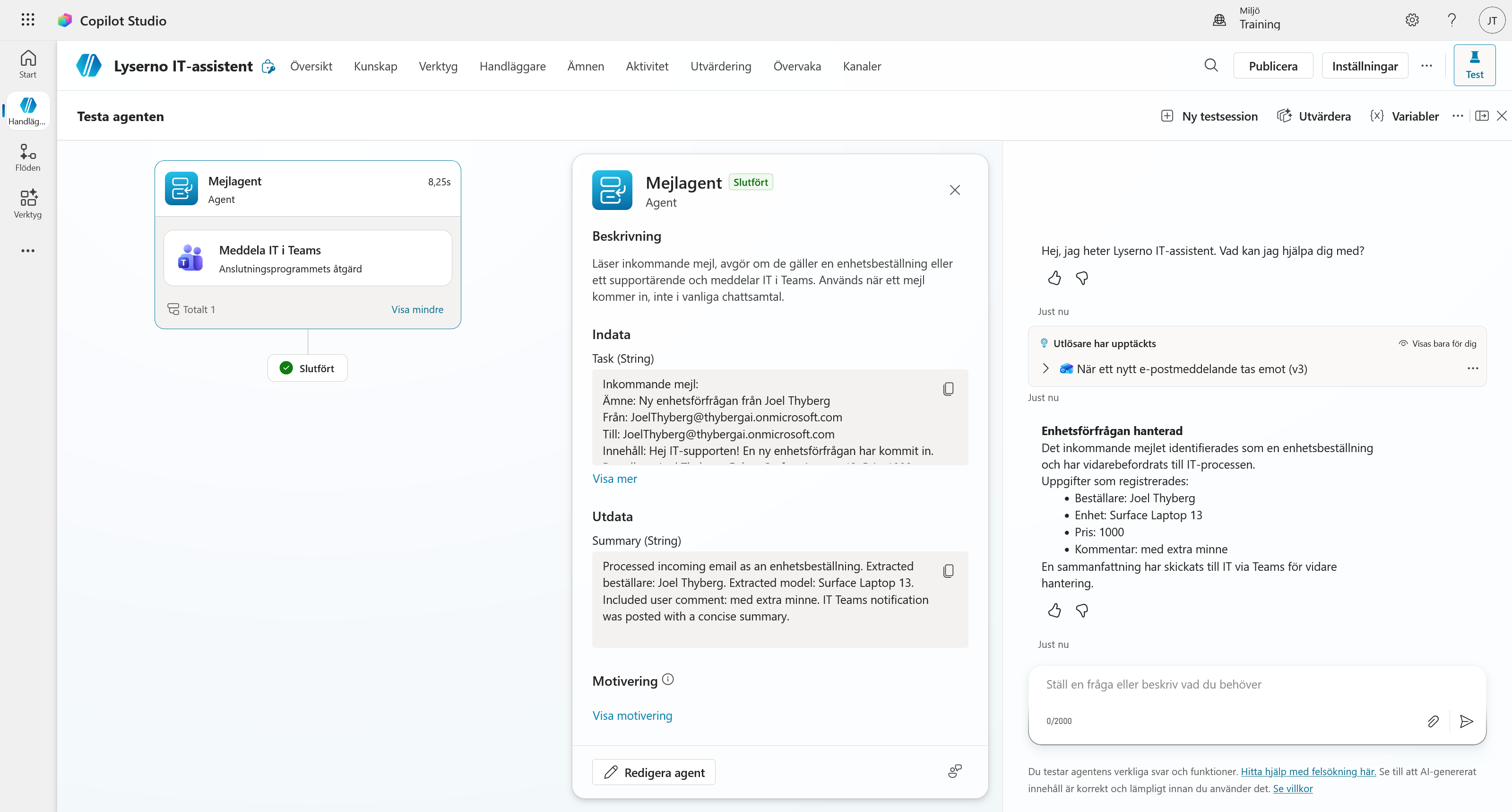Go to Start in the left sidebar
This screenshot has width=1512, height=812.
[x=27, y=64]
